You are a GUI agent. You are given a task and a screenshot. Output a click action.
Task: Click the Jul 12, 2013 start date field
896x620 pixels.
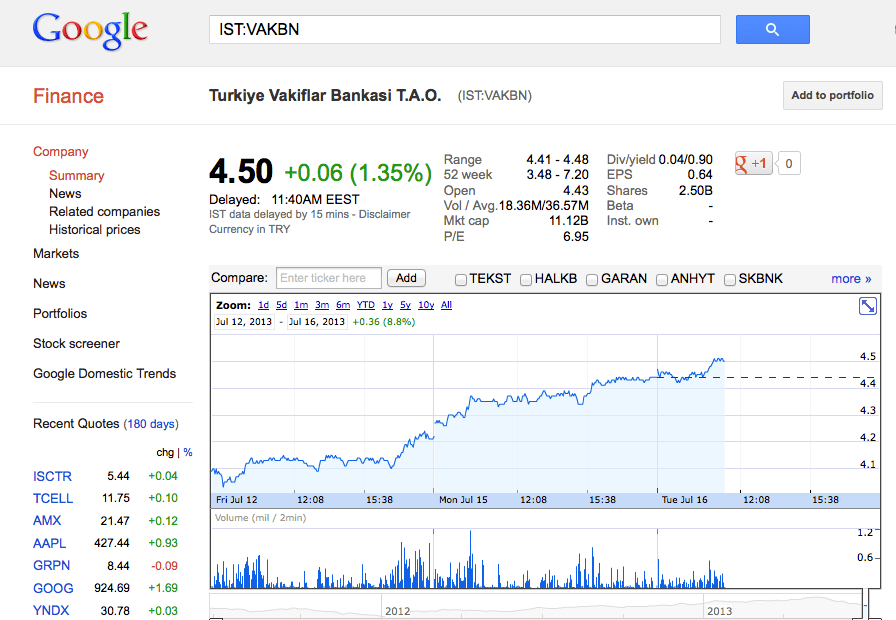pos(244,322)
